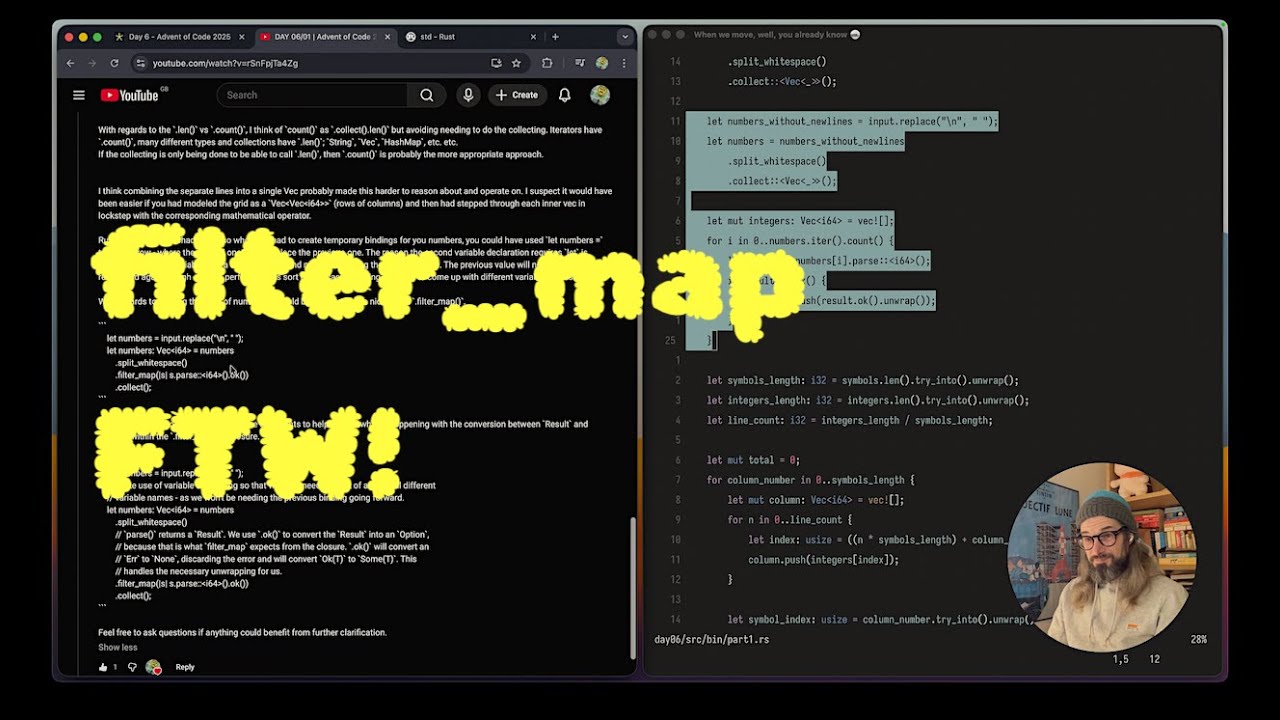Click the 'column.push(integers[index]);' line
Viewport: 1280px width, 720px height.
coord(823,560)
